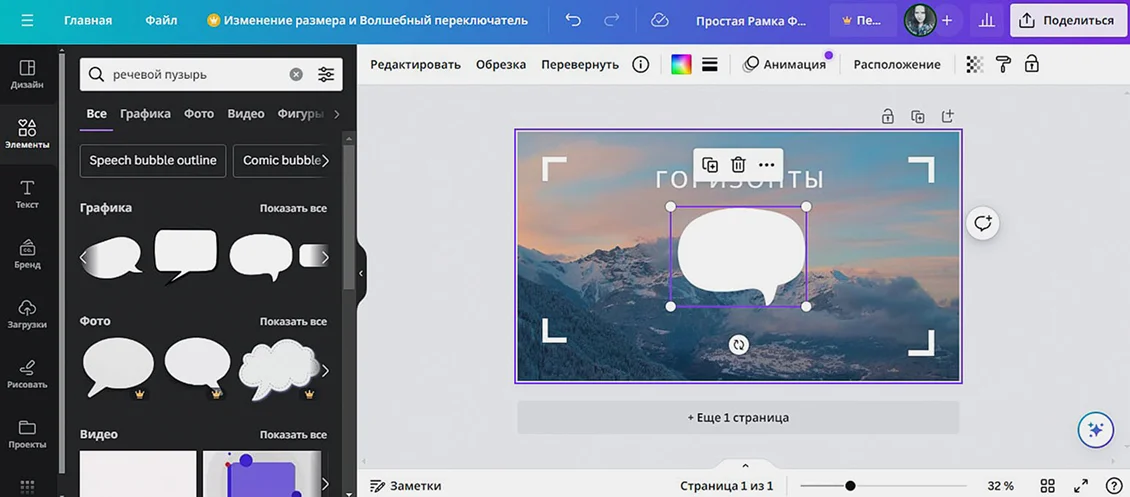Add page with + Еще 1 страница
Viewport: 1130px width, 497px height.
[738, 418]
